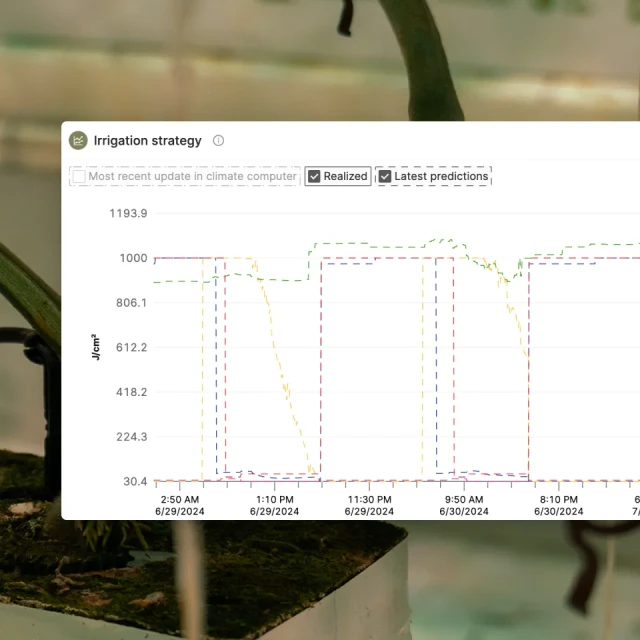Click the 612.2 y-axis tick label
Viewport: 640px width, 640px height.
click(x=131, y=347)
